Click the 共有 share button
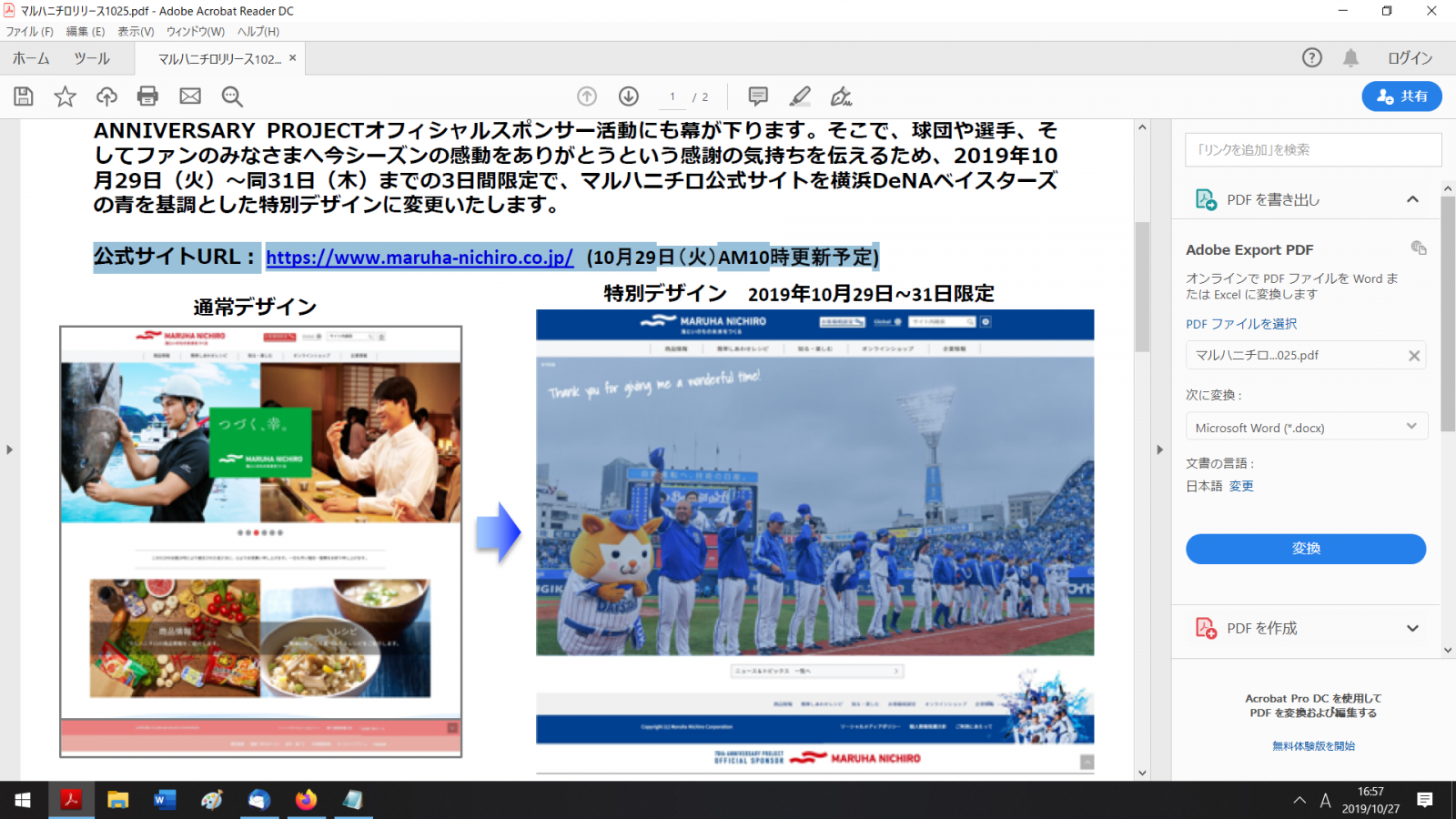 [x=1401, y=96]
